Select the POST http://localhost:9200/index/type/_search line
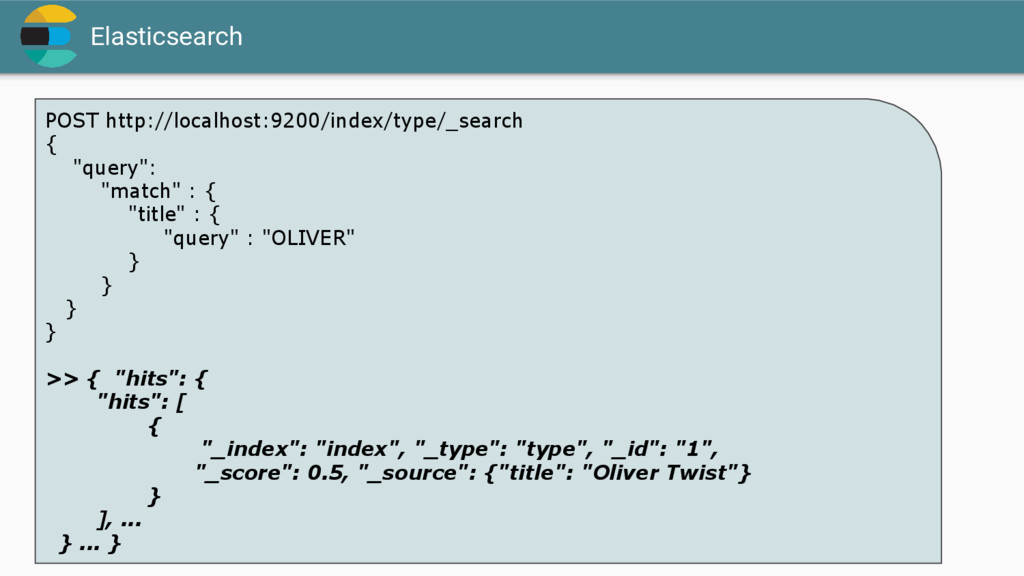This screenshot has height=576, width=1024. point(284,121)
